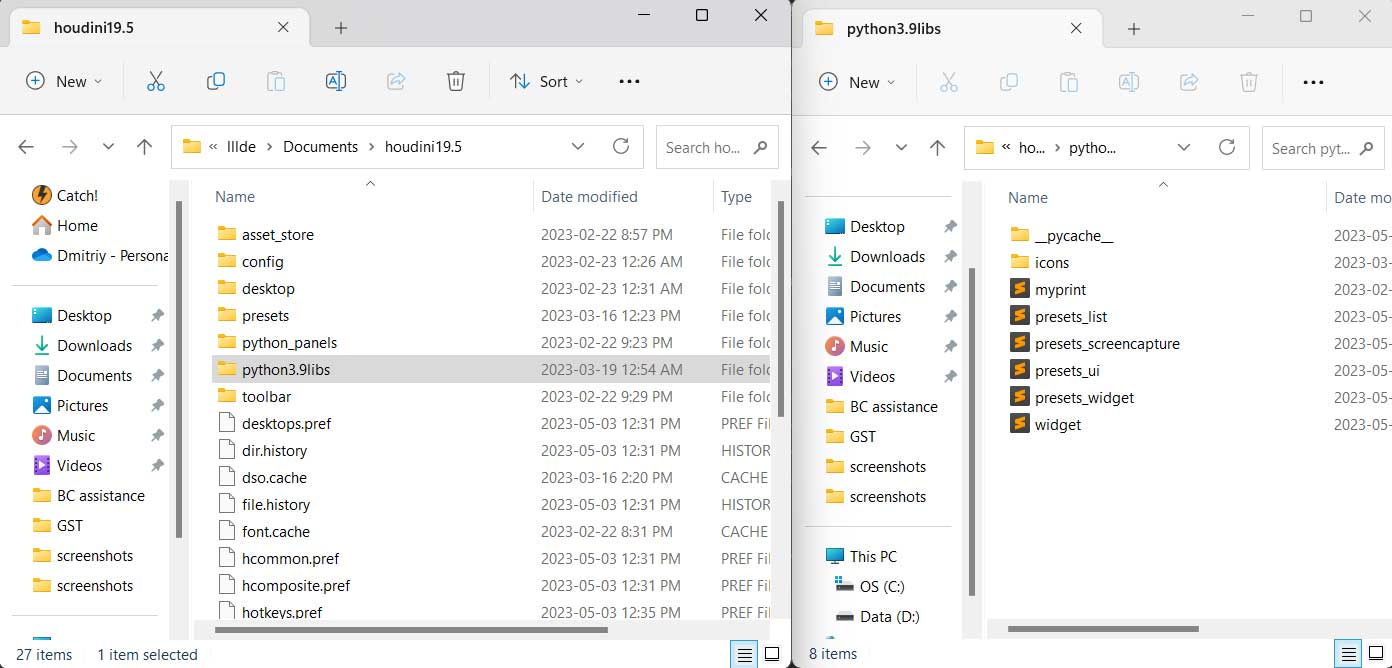Select presets_screencapture file
This screenshot has width=1392, height=668.
(x=1096, y=343)
